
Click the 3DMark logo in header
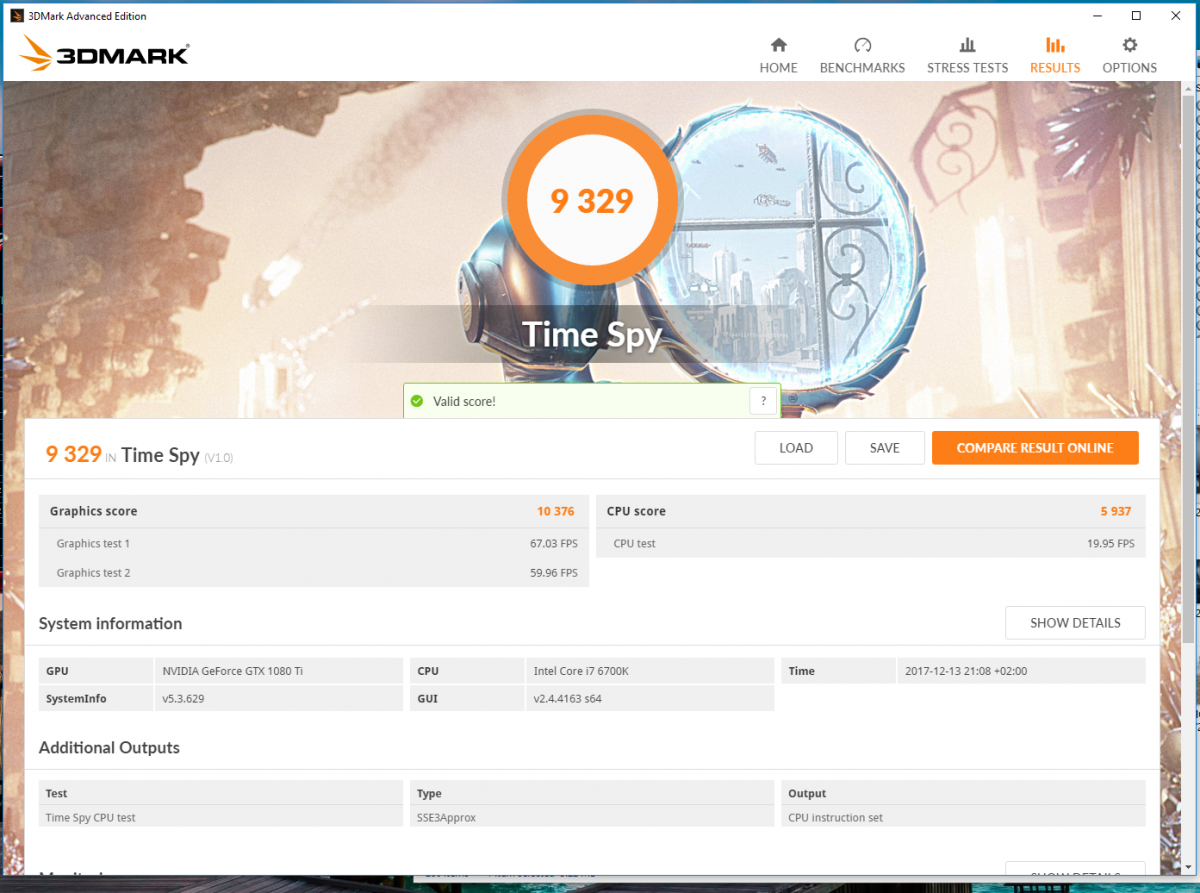pos(104,54)
